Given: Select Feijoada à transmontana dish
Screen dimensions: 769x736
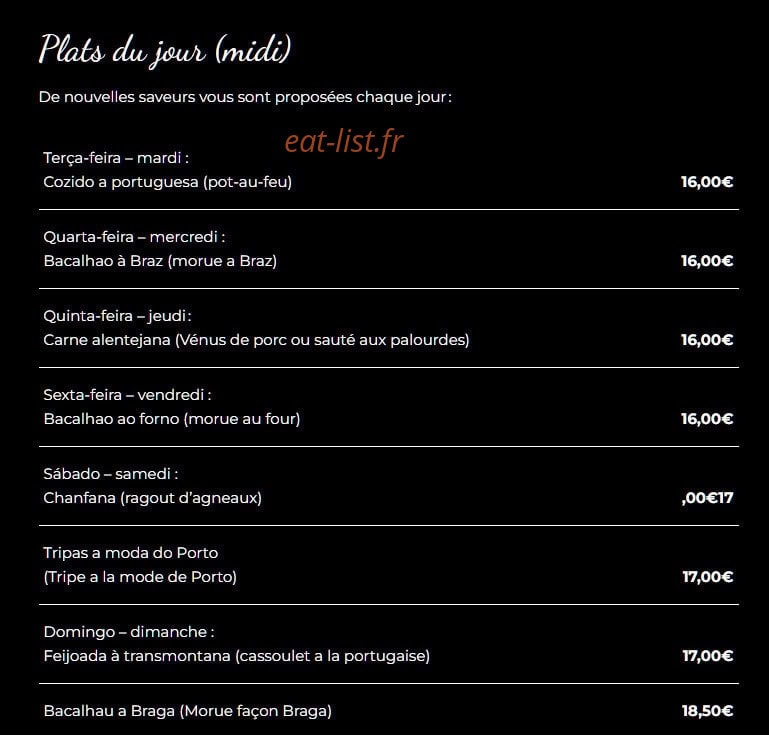Looking at the screenshot, I should 237,656.
